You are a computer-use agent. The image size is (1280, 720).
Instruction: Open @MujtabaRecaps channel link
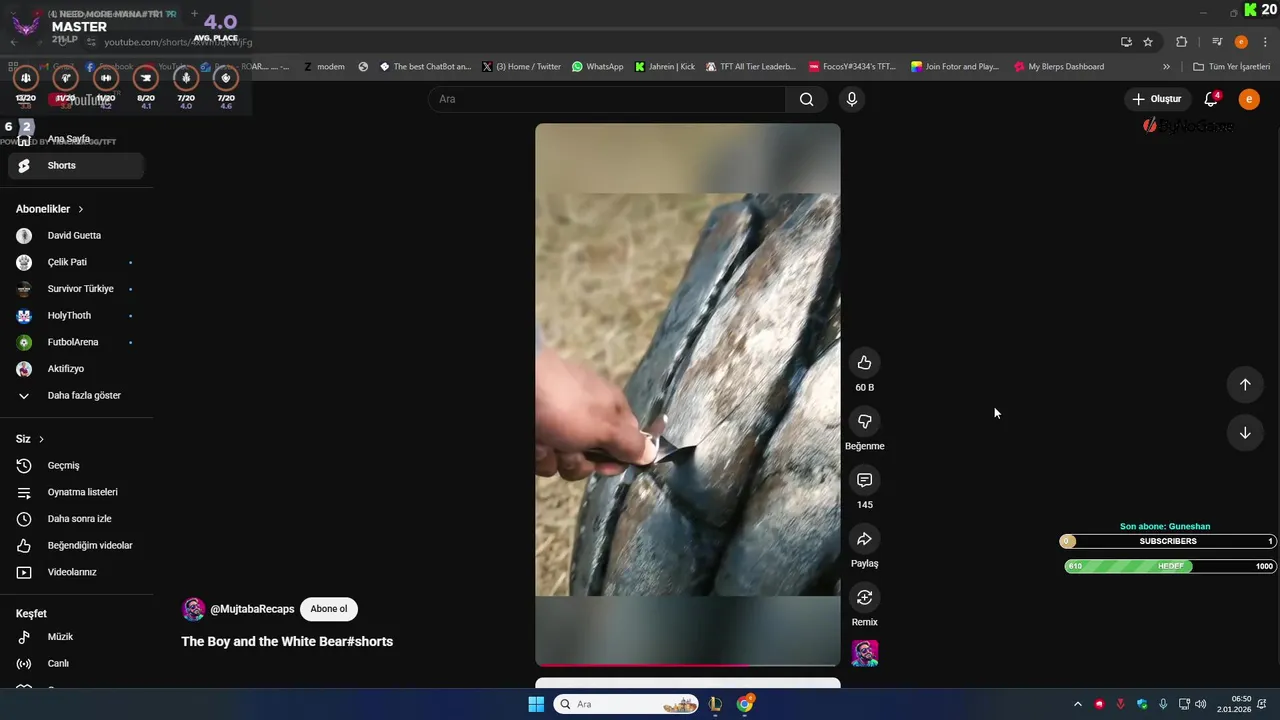pos(252,609)
